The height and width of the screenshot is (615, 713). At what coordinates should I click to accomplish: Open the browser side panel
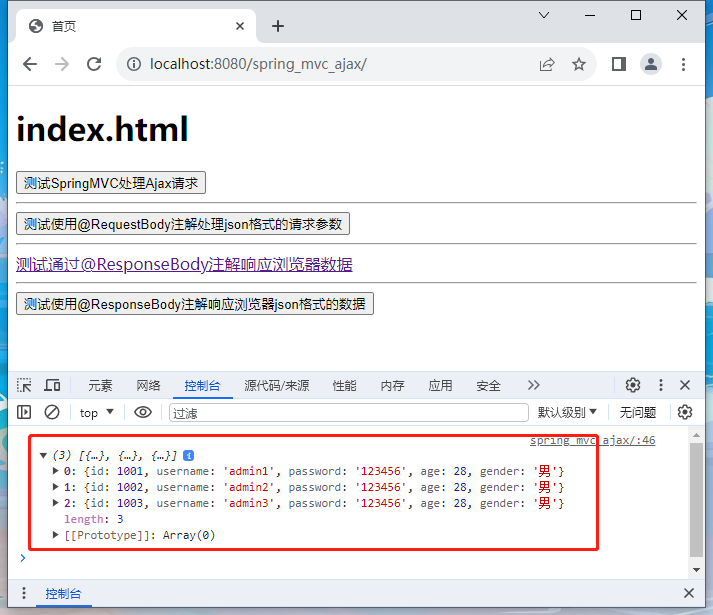pos(619,64)
